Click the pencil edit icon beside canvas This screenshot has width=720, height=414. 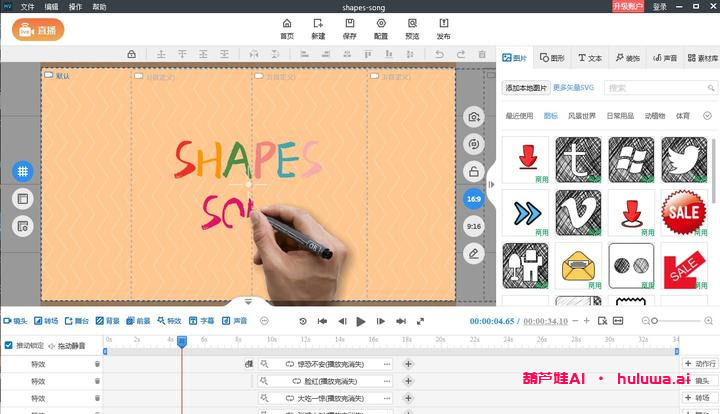click(x=474, y=254)
